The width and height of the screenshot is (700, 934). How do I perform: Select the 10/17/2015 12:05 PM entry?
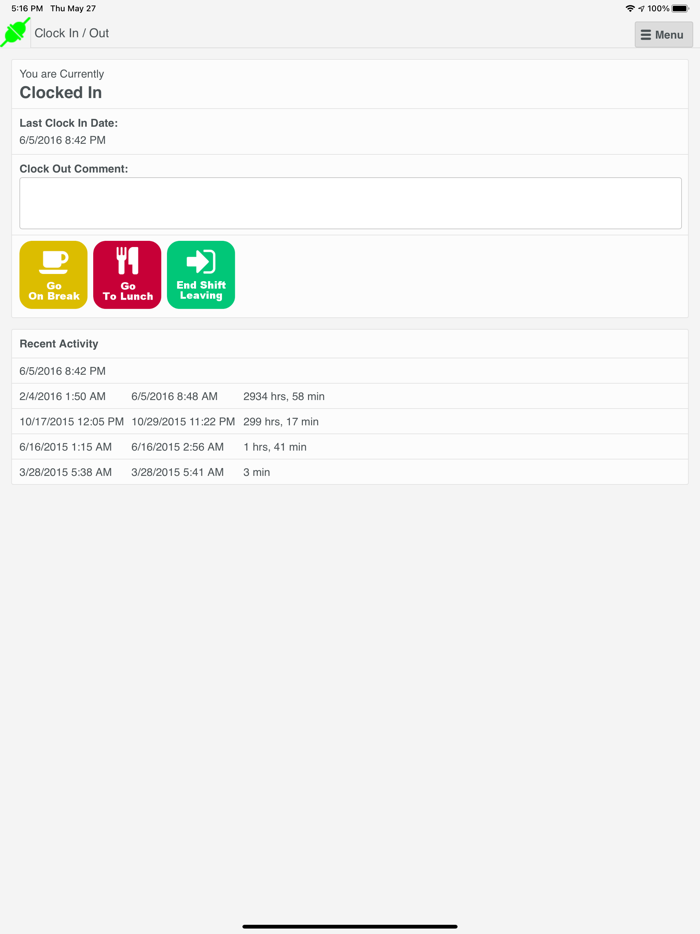pos(71,422)
